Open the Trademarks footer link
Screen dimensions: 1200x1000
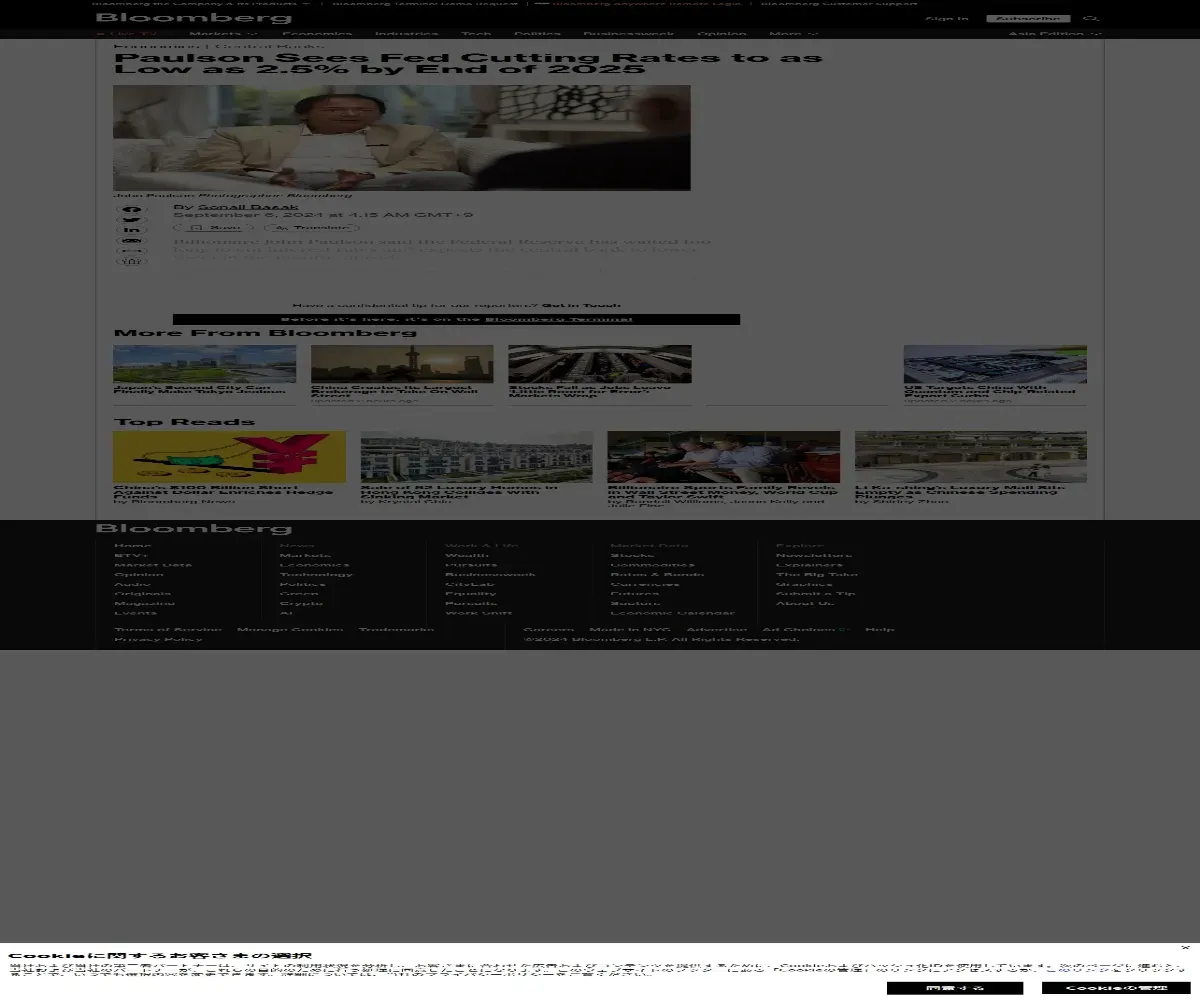coord(396,629)
